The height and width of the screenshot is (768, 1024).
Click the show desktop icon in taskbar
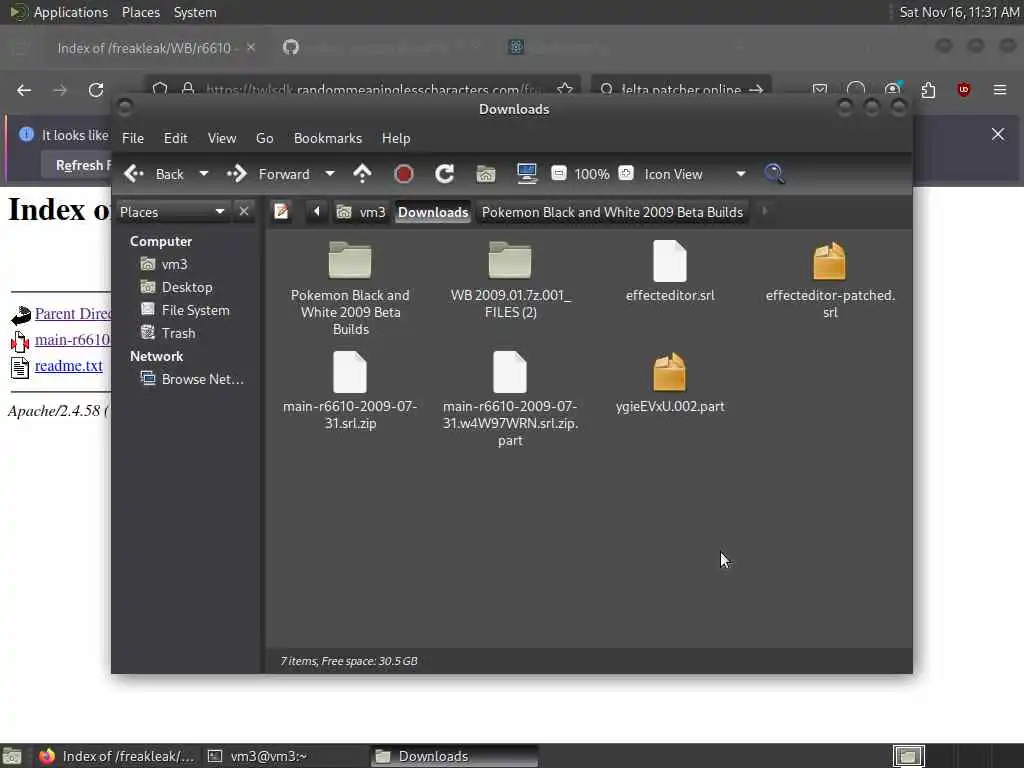coord(12,756)
